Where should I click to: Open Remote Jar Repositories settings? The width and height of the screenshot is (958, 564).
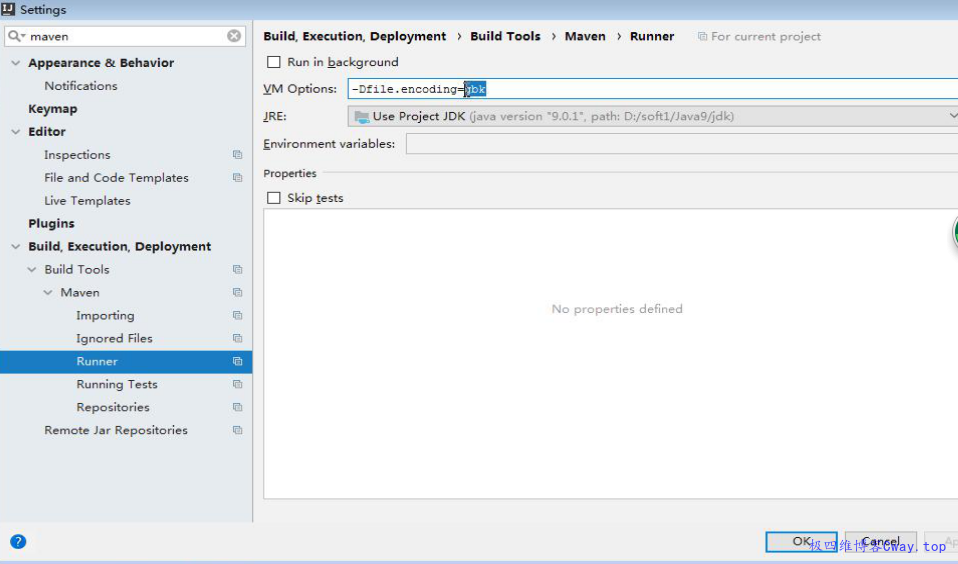115,430
